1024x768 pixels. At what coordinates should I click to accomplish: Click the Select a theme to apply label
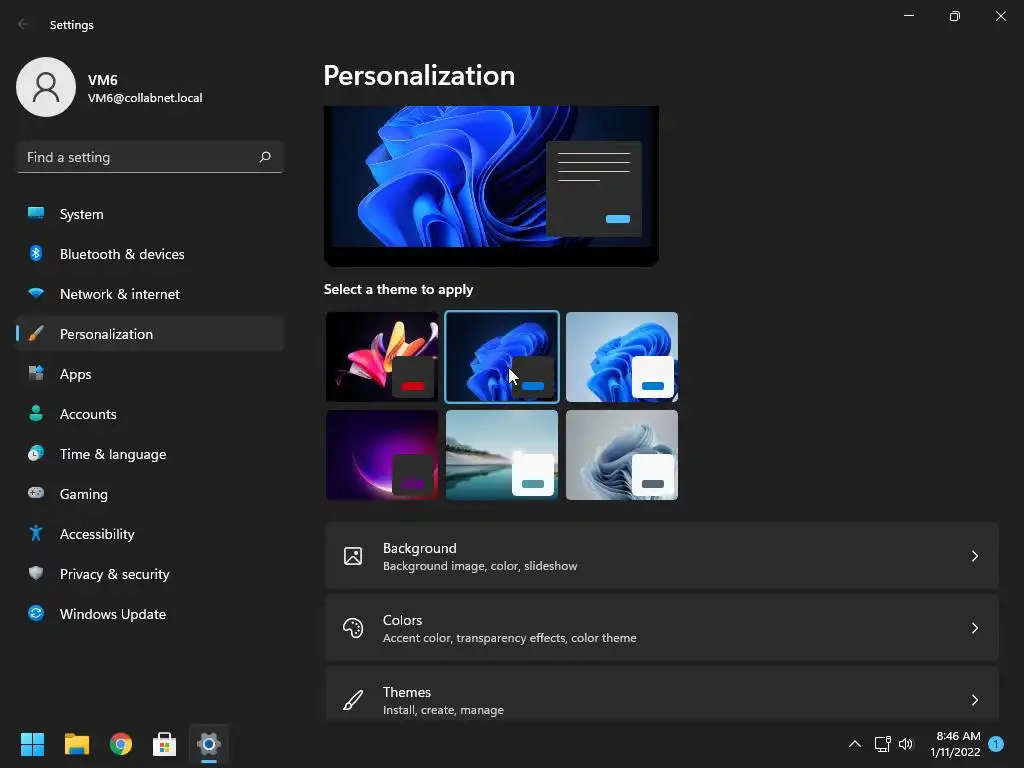pos(398,289)
